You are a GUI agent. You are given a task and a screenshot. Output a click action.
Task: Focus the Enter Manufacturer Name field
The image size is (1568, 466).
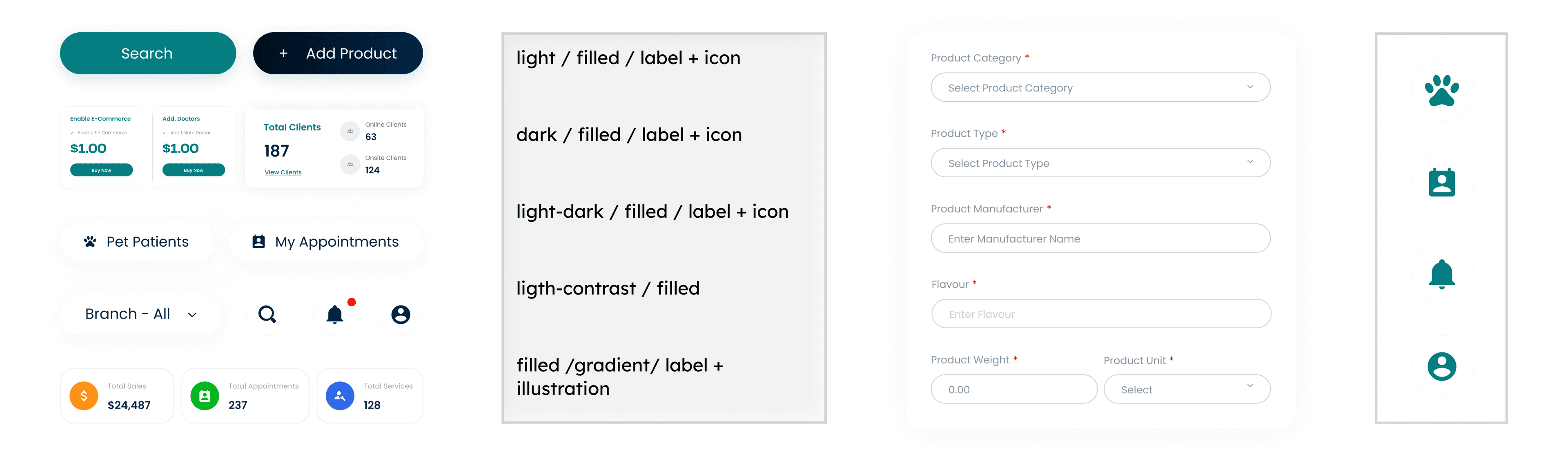pyautogui.click(x=1100, y=239)
